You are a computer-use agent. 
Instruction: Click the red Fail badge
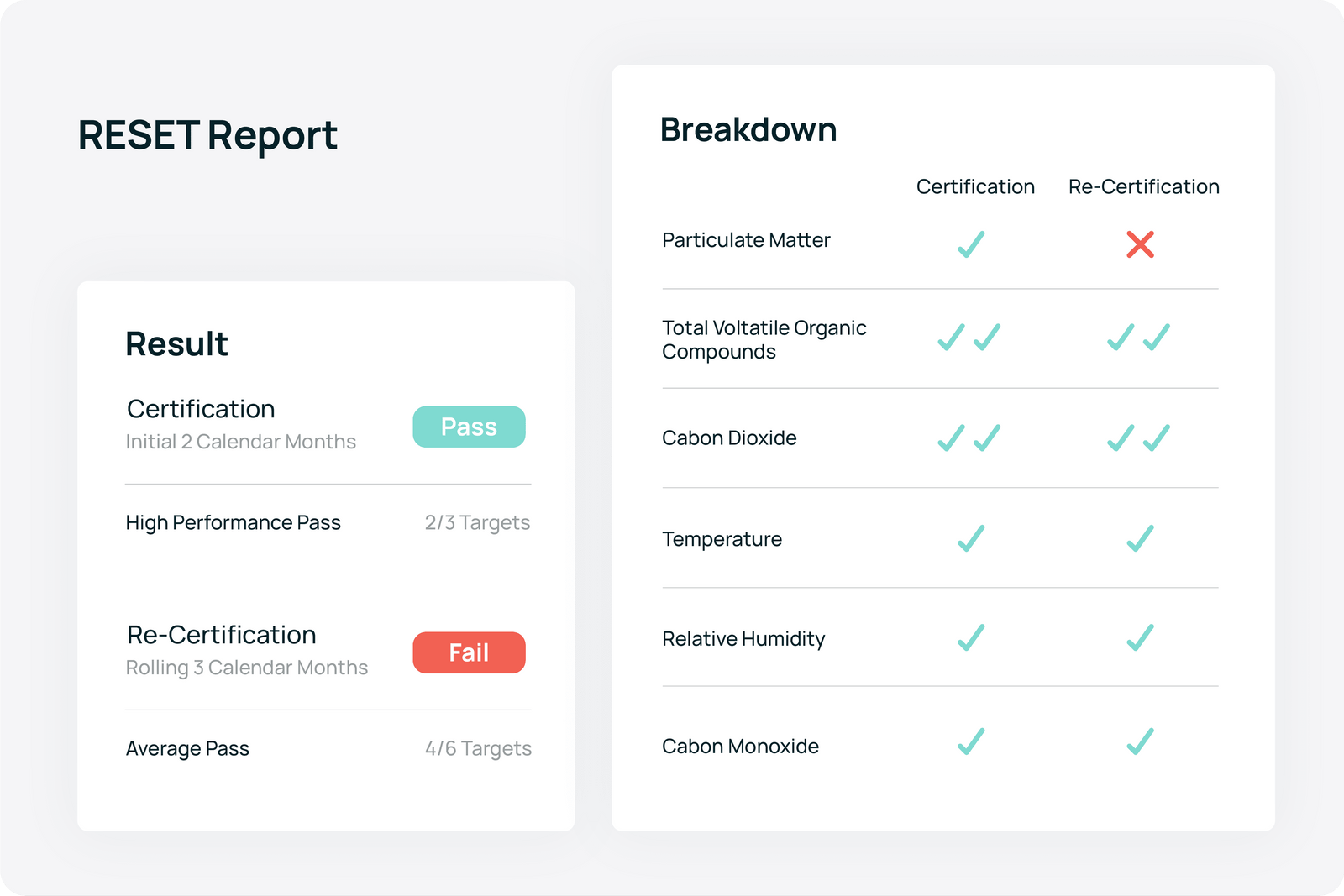(469, 652)
